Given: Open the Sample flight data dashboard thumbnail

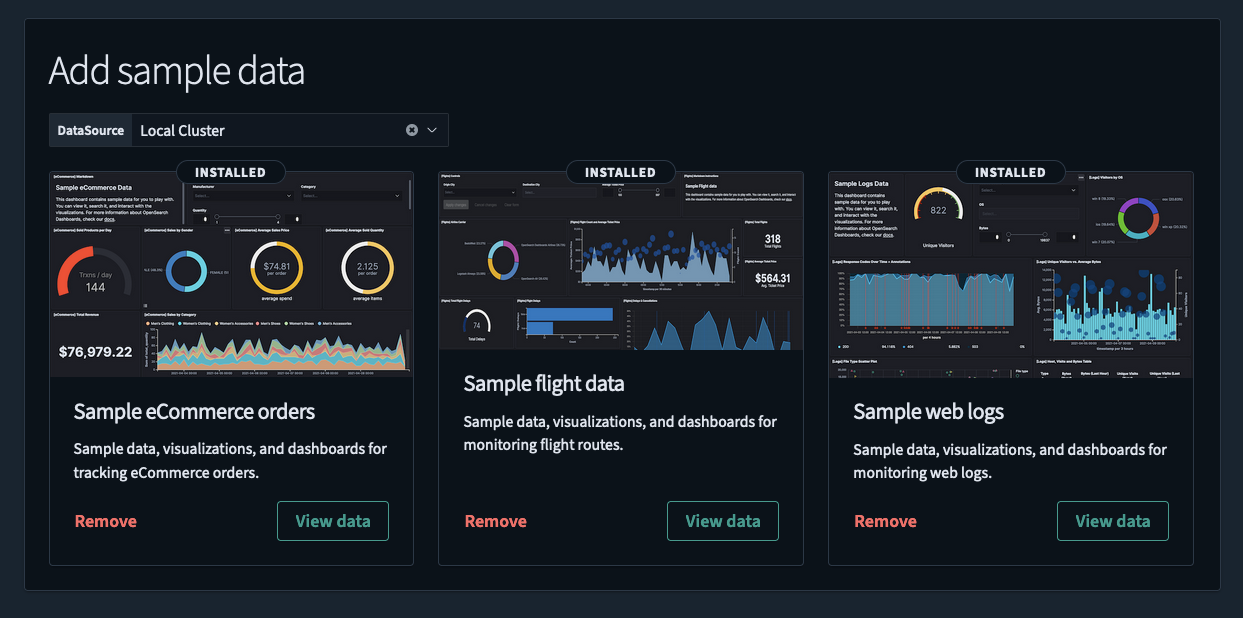Looking at the screenshot, I should [621, 261].
